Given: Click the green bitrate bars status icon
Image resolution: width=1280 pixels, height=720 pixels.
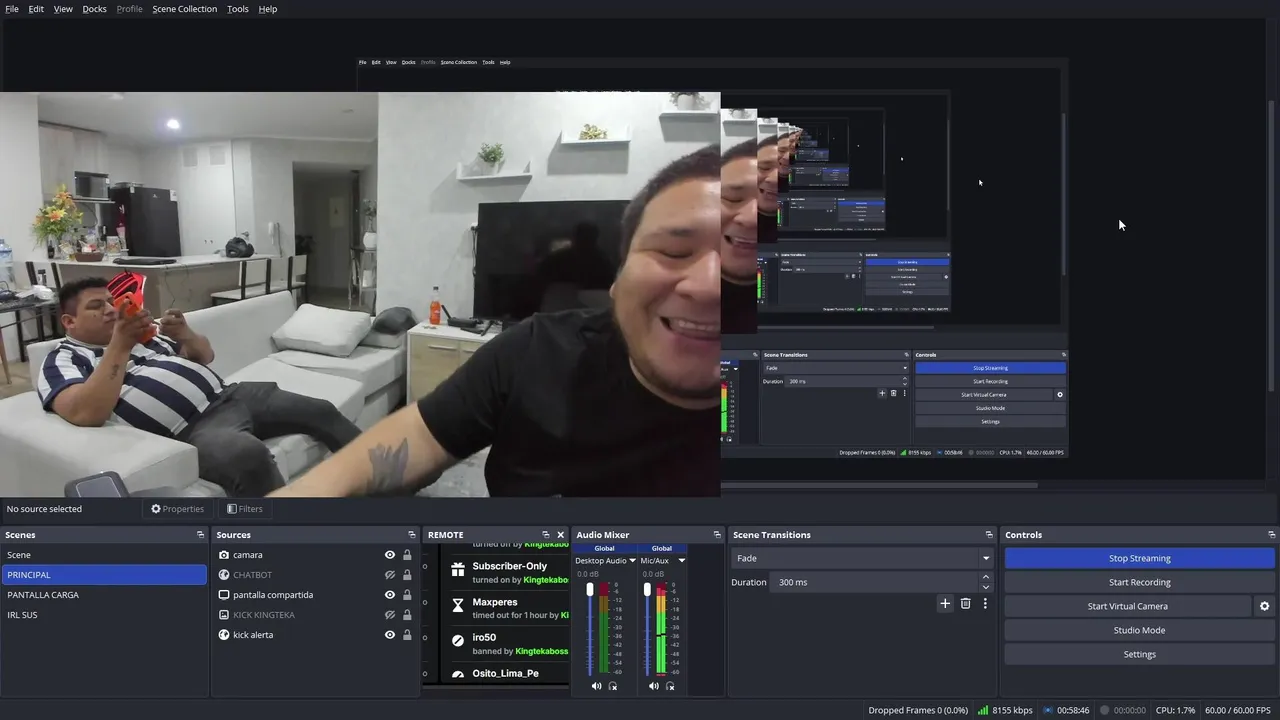Looking at the screenshot, I should 983,710.
